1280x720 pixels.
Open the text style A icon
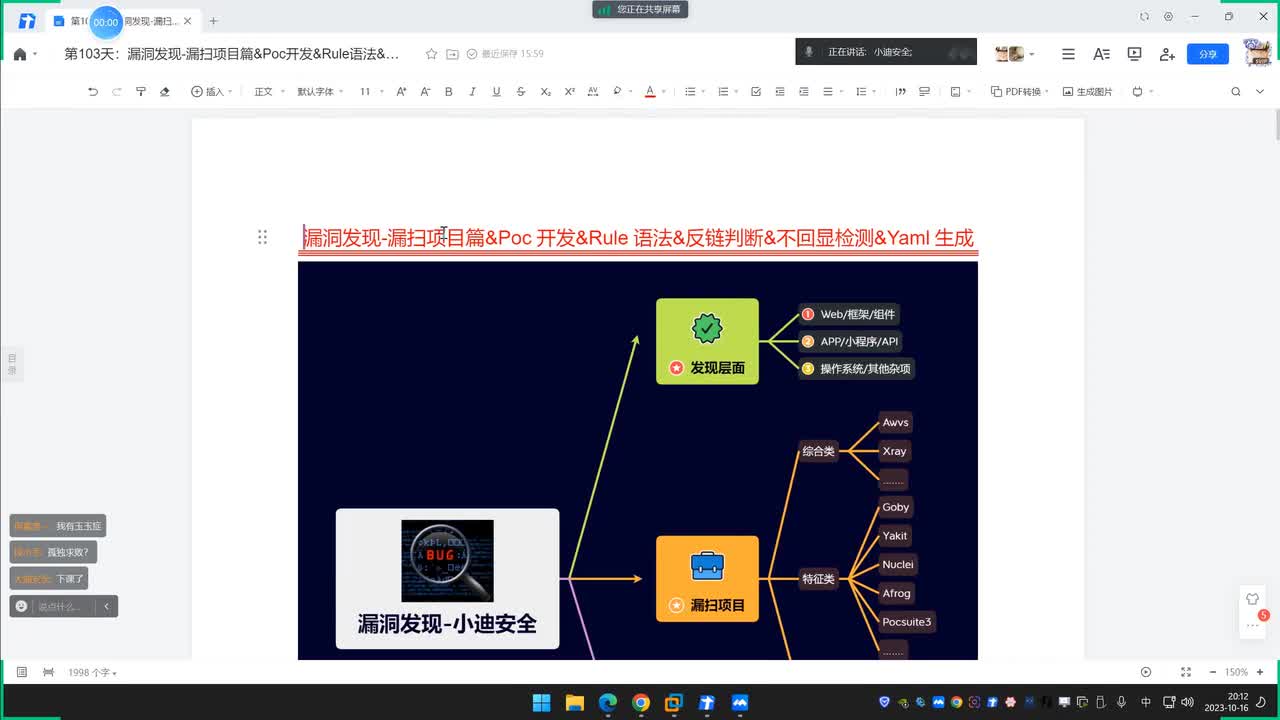pos(1101,54)
